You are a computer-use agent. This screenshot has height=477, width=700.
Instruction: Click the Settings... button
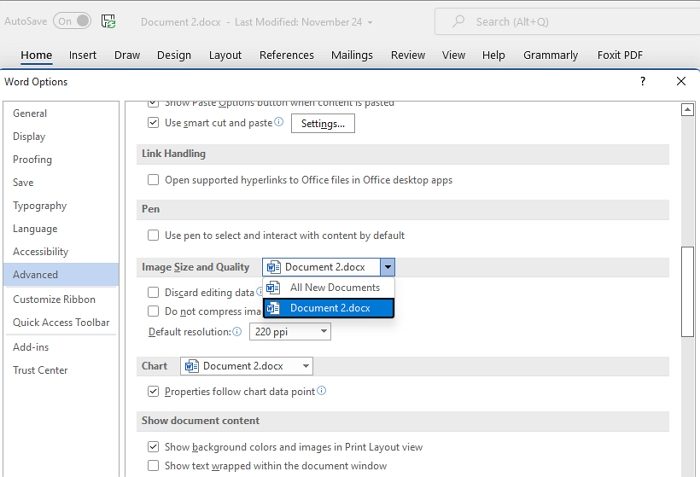[x=323, y=123]
